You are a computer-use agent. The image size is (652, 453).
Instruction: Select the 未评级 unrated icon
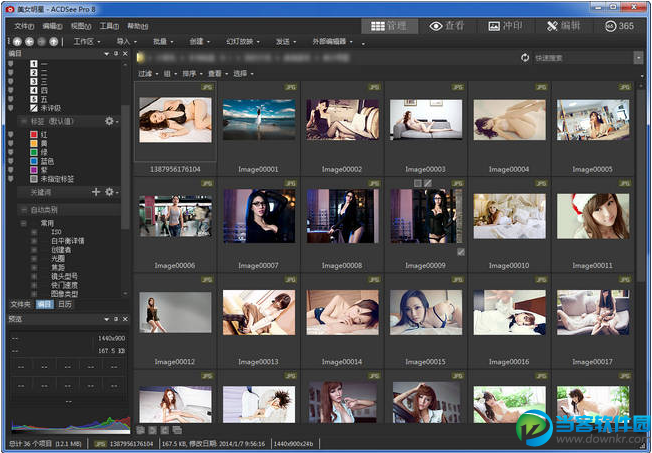[x=34, y=106]
